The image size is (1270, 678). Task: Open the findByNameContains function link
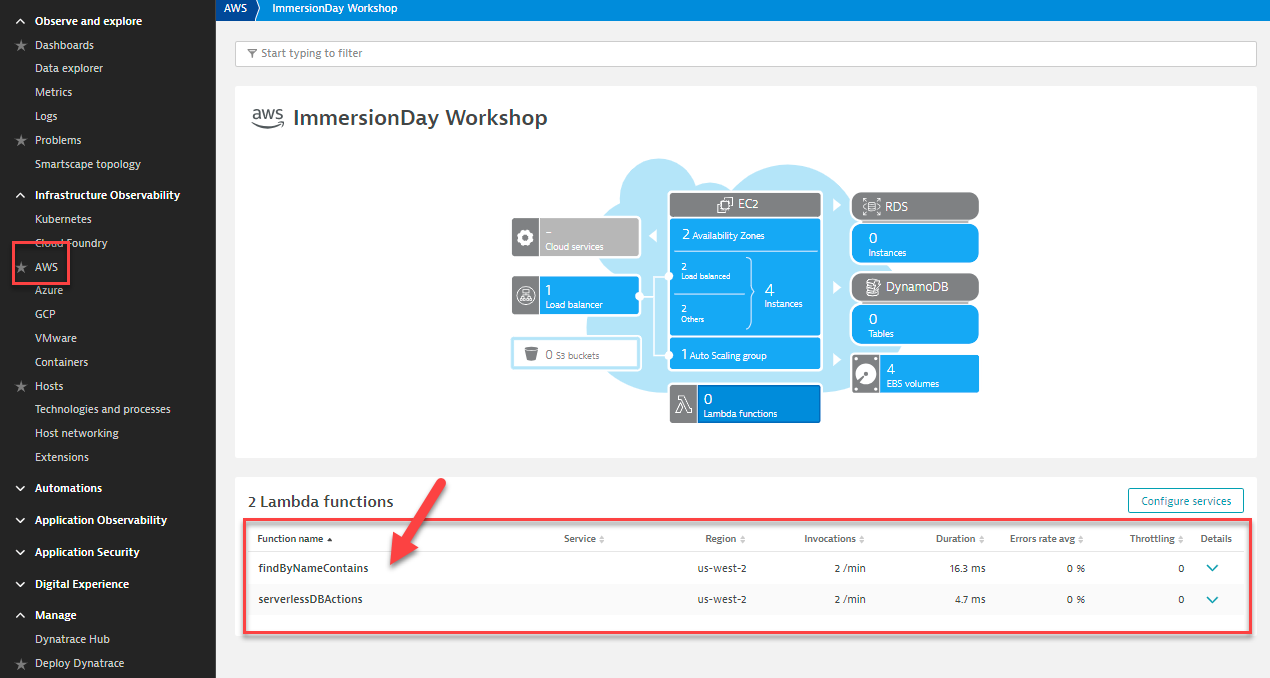[313, 568]
